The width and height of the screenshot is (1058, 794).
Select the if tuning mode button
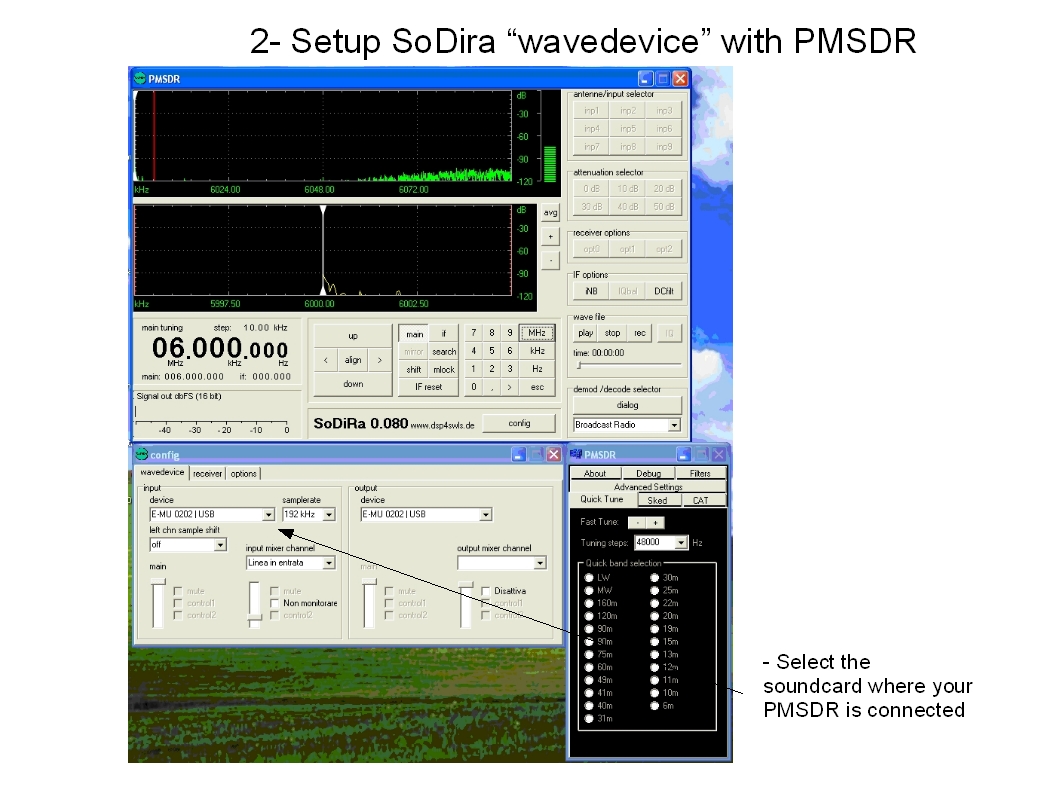[444, 334]
